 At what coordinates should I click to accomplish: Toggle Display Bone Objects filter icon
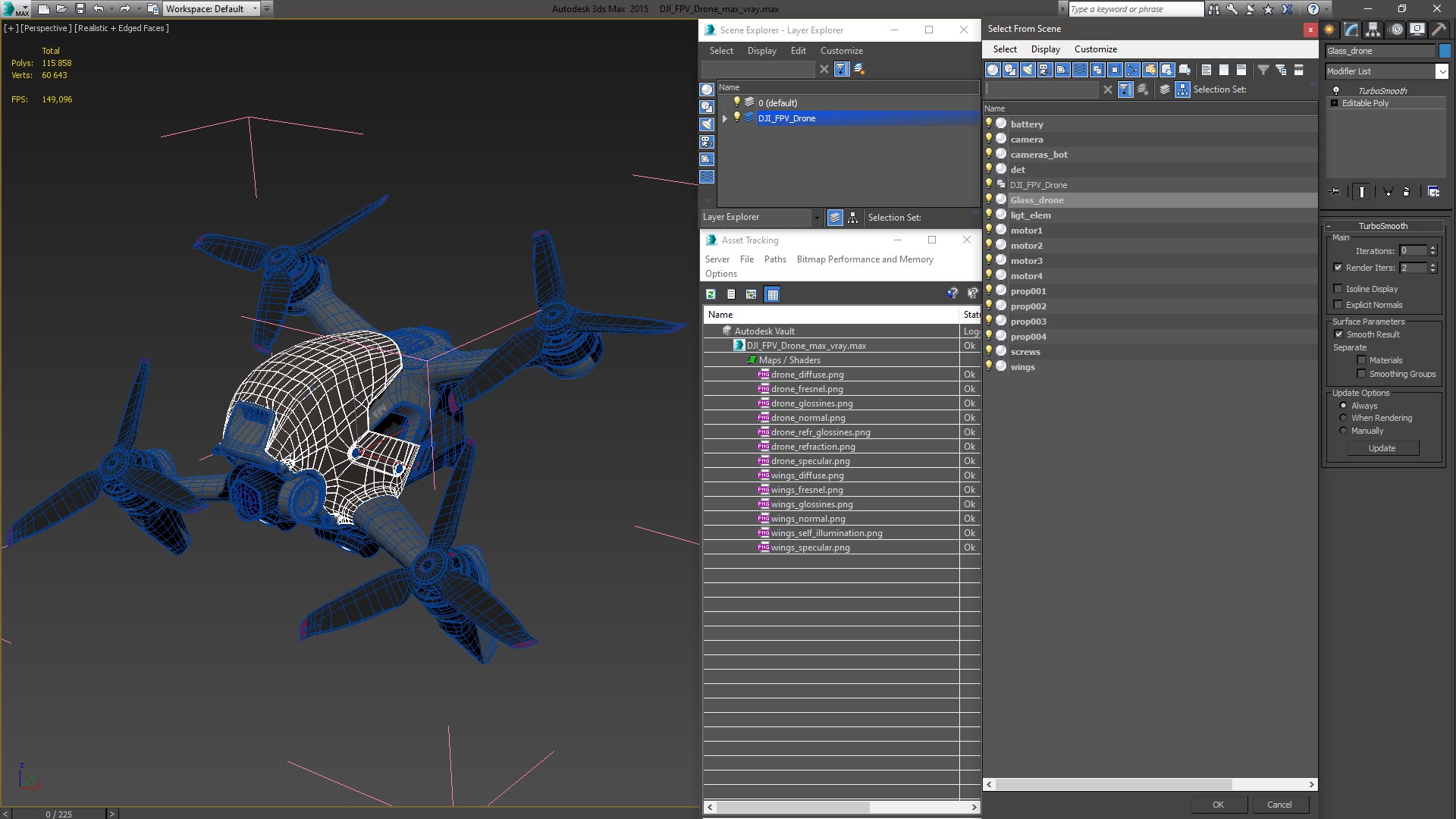[x=1132, y=70]
